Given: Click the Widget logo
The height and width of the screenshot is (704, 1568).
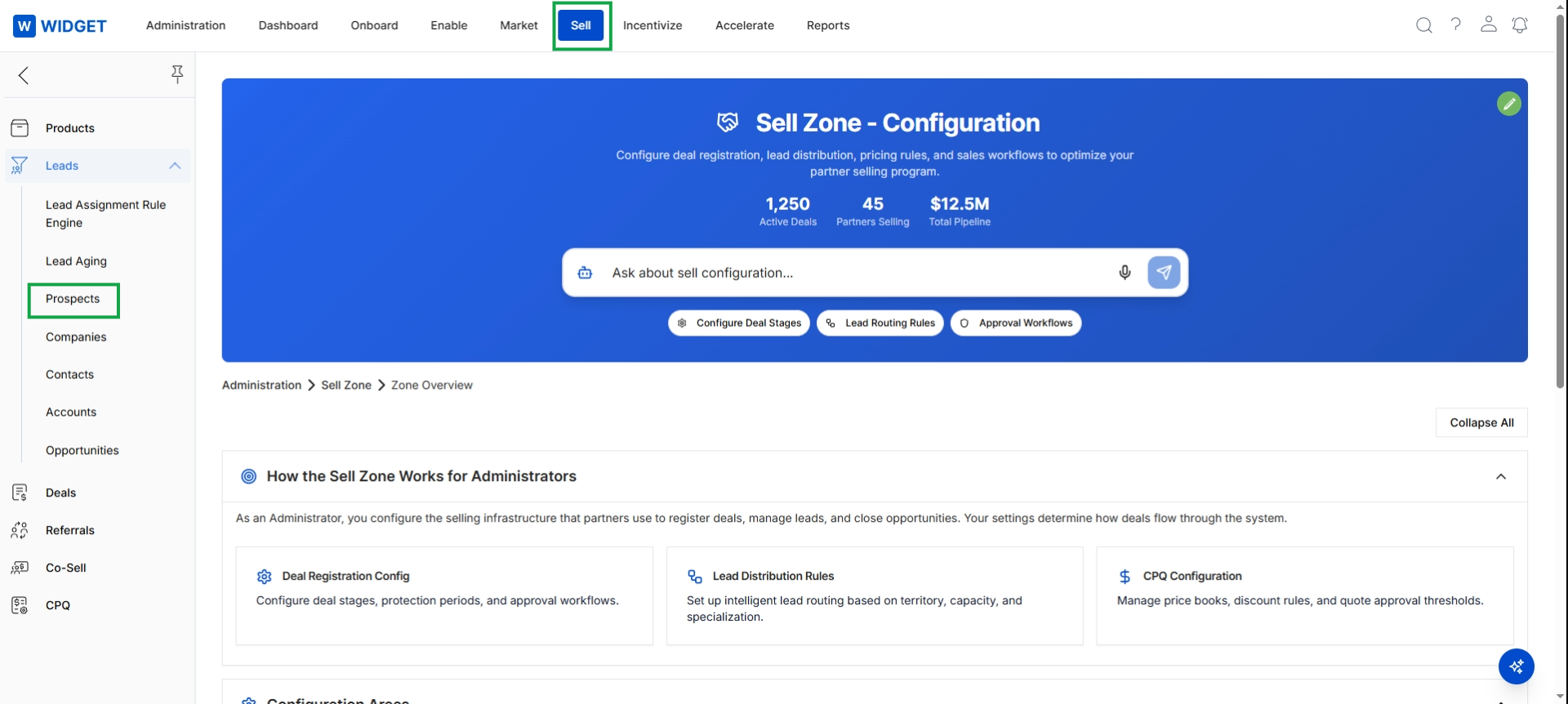Looking at the screenshot, I should click(60, 25).
